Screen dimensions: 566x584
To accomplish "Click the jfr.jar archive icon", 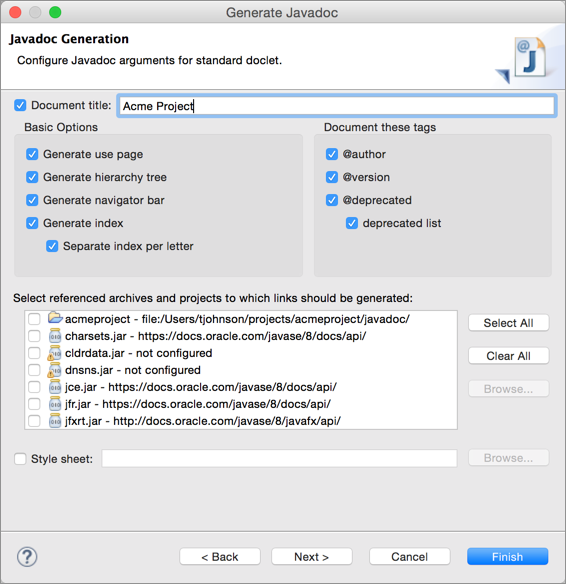I will point(55,404).
